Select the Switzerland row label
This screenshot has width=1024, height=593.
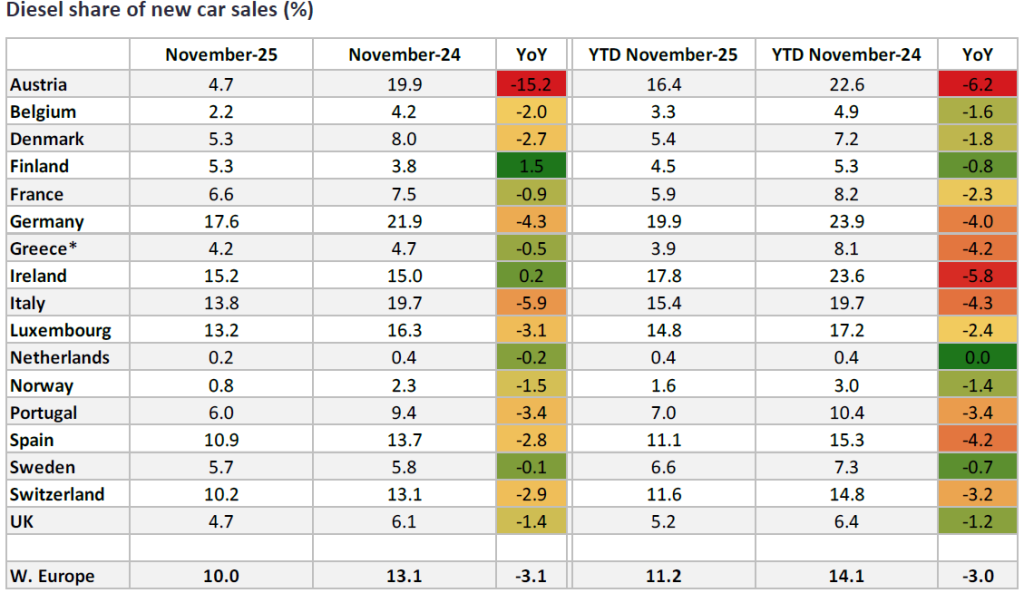tap(55, 494)
